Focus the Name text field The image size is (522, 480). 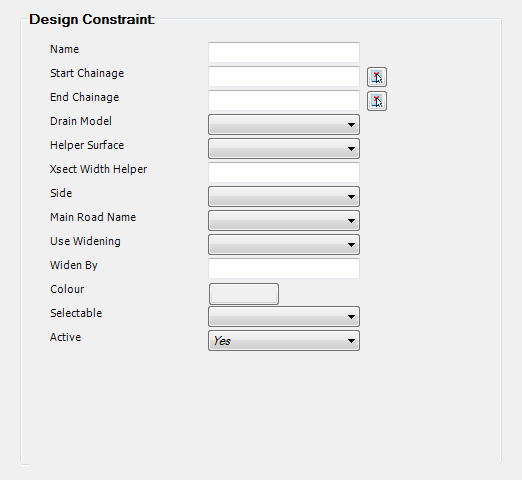pyautogui.click(x=284, y=52)
